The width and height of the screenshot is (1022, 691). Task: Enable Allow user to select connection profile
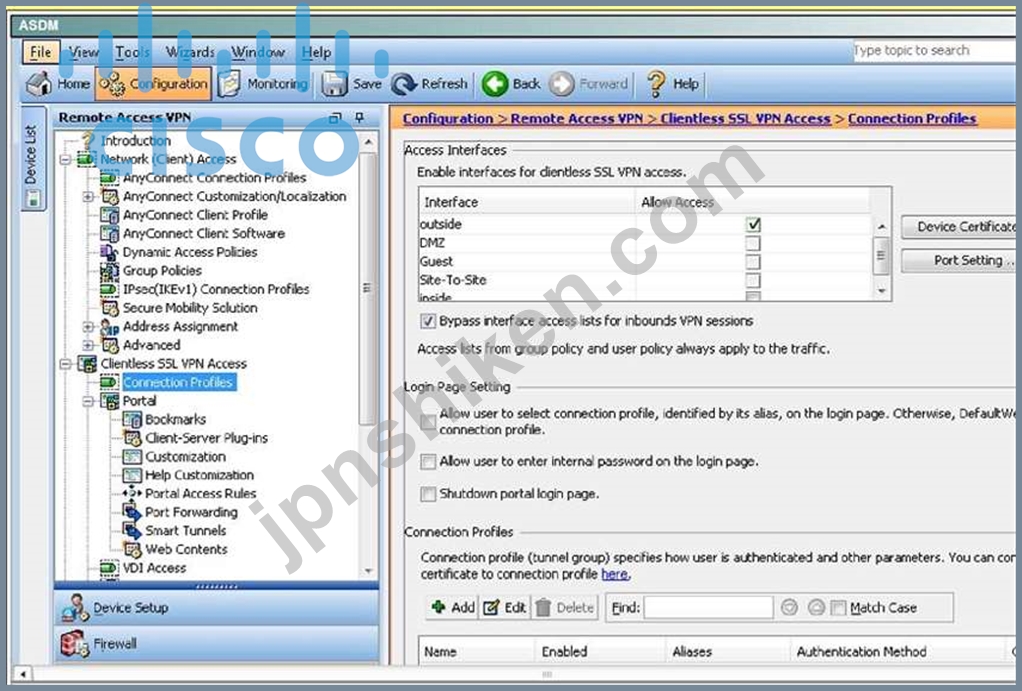tap(428, 422)
